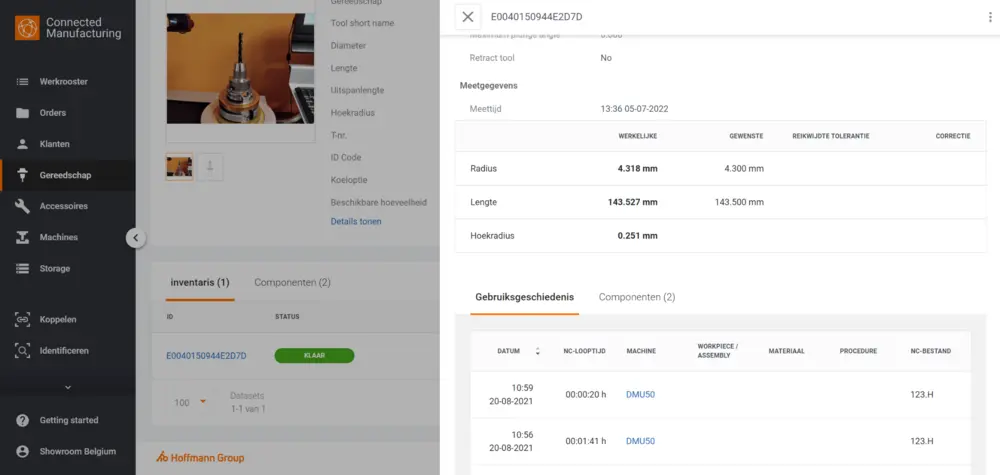The width and height of the screenshot is (1000, 475).
Task: Close the E0040150944E2D7D detail panel
Action: [x=467, y=17]
